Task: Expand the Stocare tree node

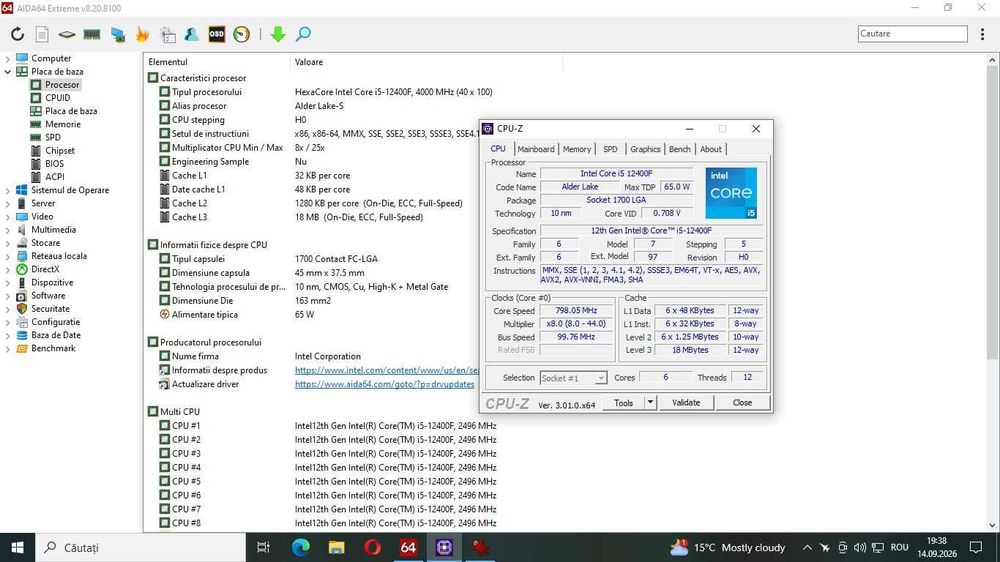Action: pos(8,243)
